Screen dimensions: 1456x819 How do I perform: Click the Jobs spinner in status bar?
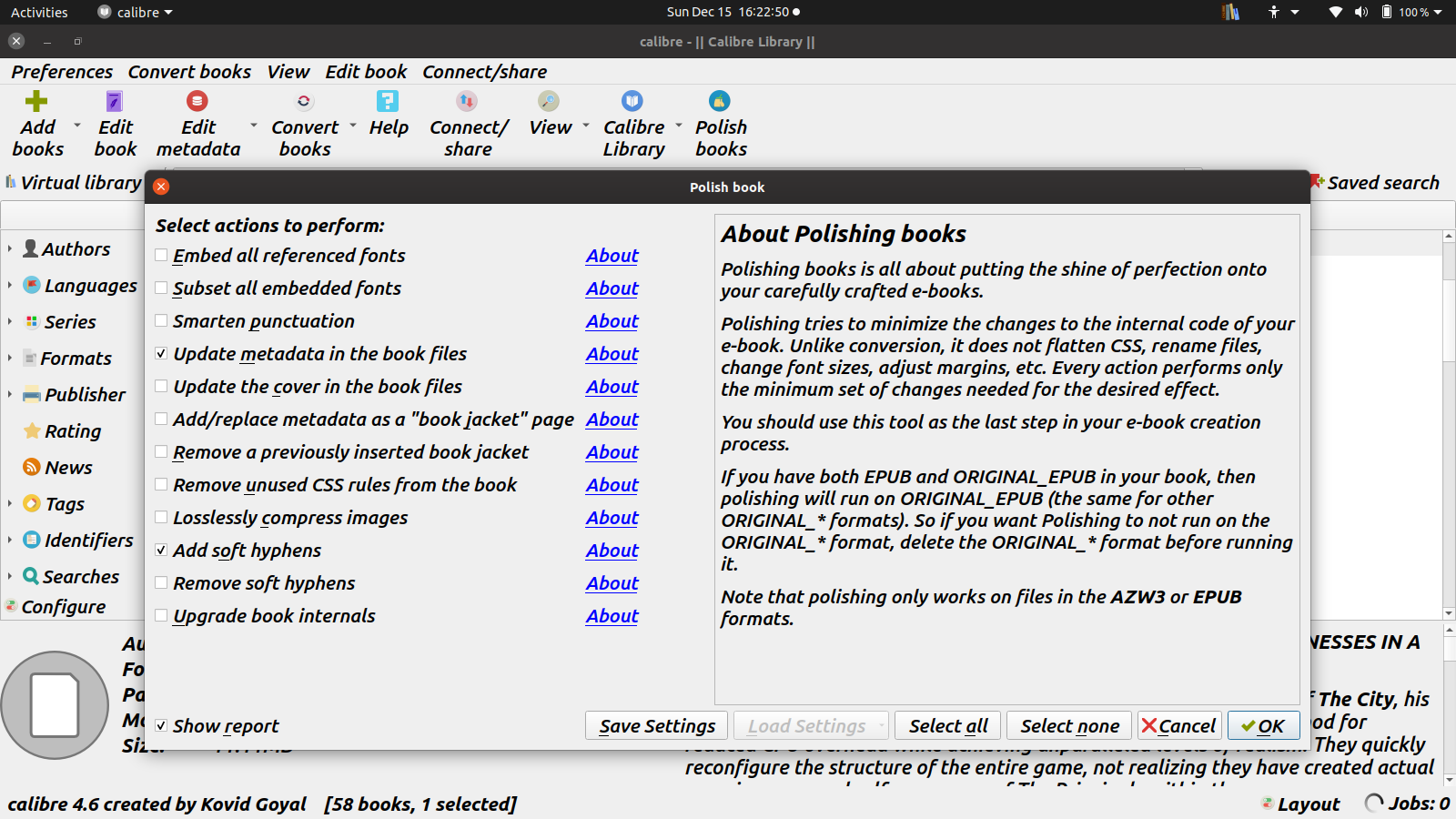(1374, 803)
